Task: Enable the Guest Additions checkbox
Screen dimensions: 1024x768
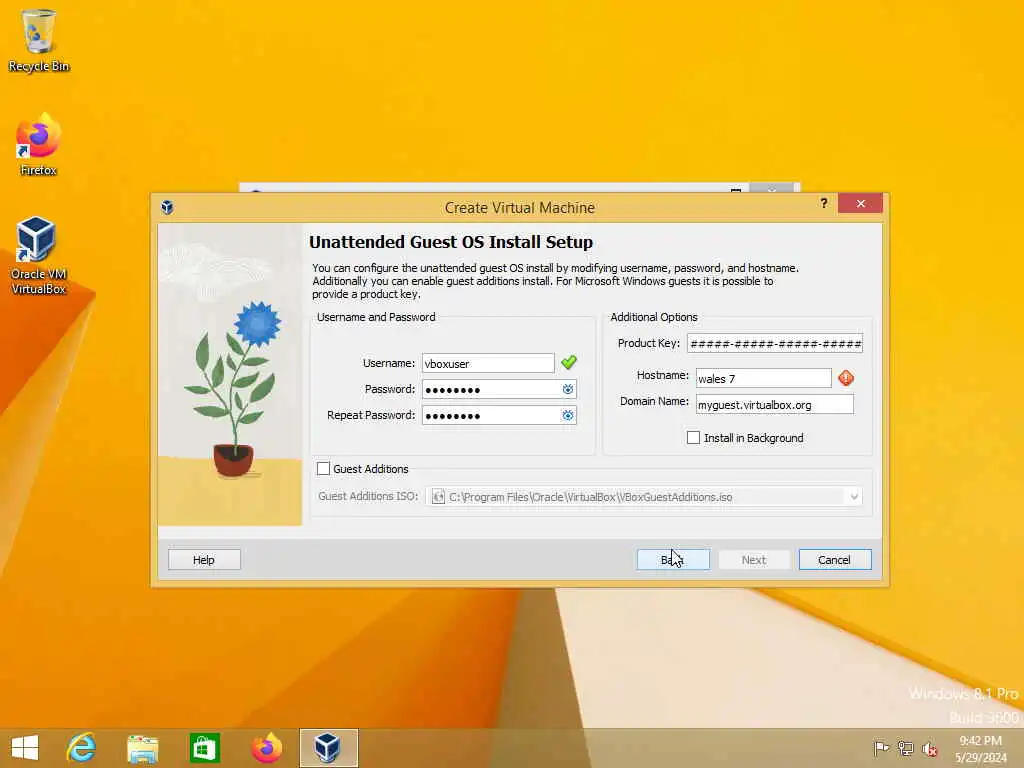Action: point(323,468)
